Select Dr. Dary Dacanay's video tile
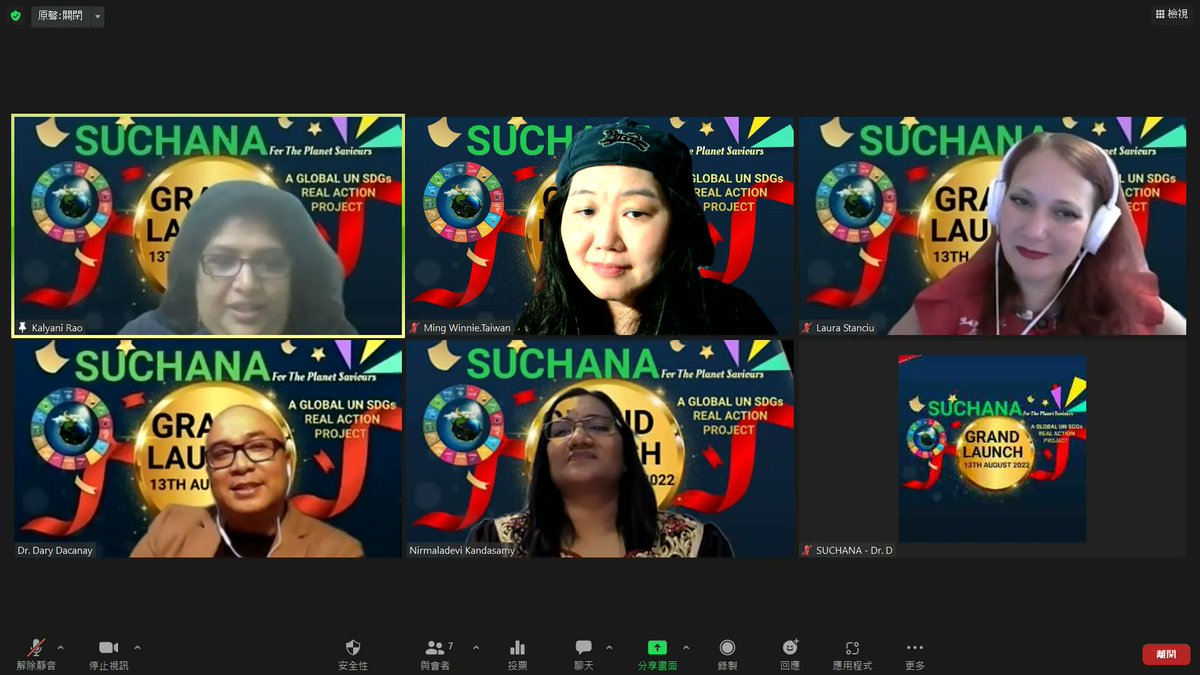The image size is (1200, 675). (x=208, y=448)
